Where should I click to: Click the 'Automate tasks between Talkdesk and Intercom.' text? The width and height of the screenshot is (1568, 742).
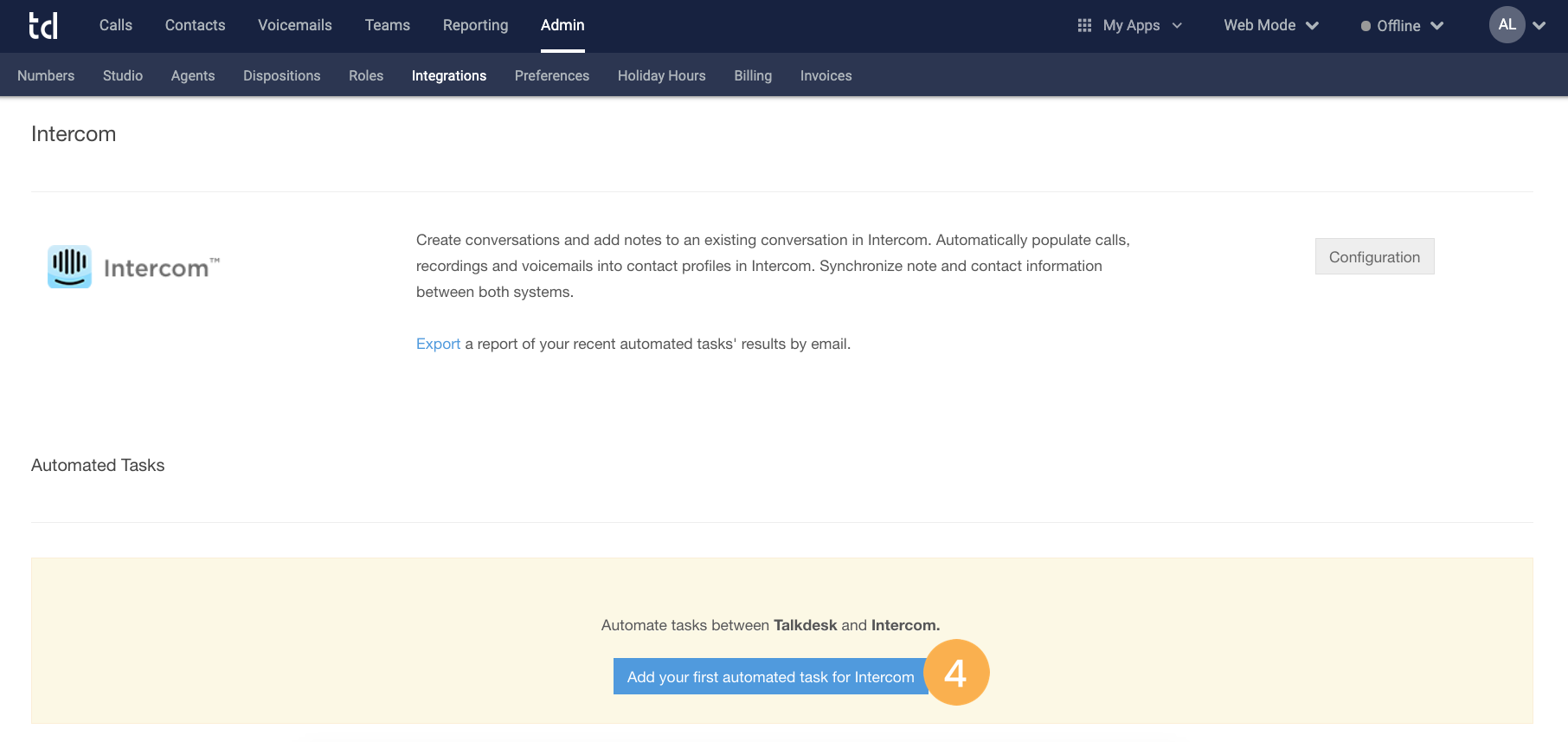770,625
